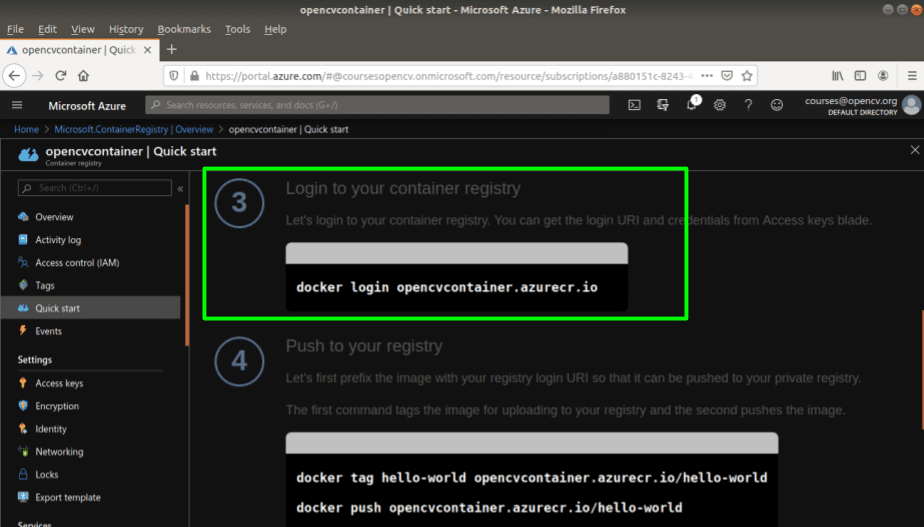
Task: Open Locks settings
Action: (47, 475)
